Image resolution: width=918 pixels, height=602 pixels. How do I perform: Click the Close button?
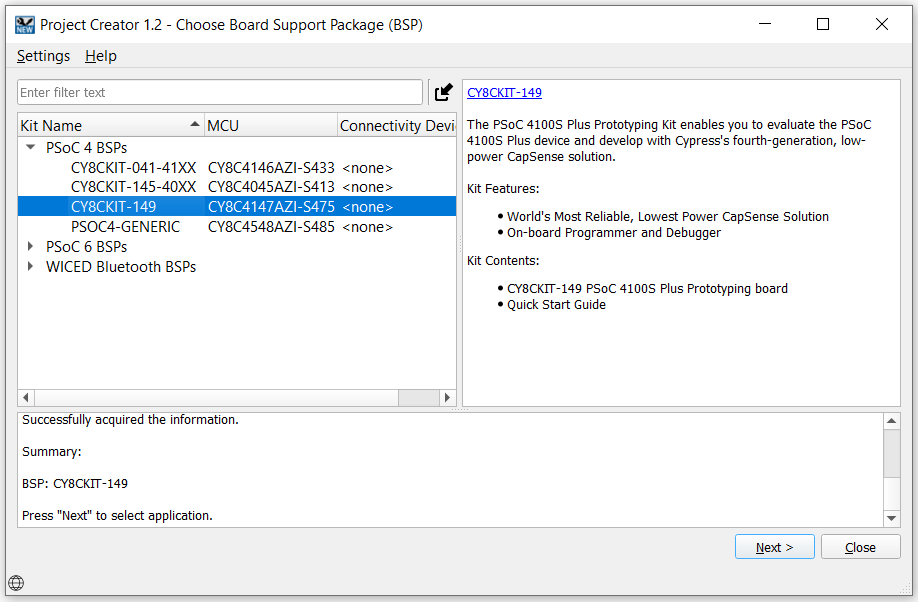click(860, 547)
